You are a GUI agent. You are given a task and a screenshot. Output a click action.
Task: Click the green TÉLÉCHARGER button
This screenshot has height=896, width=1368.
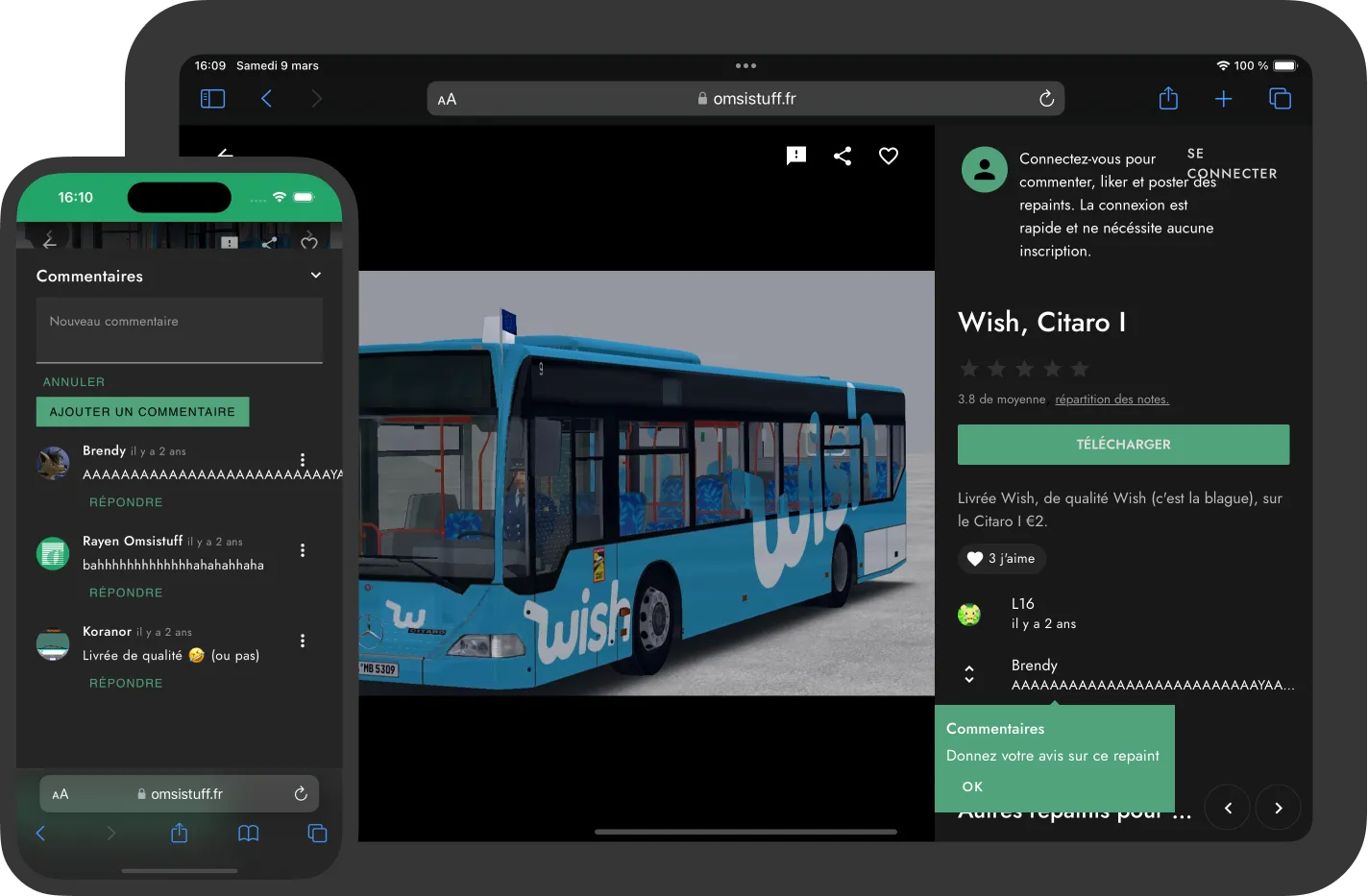pos(1123,445)
